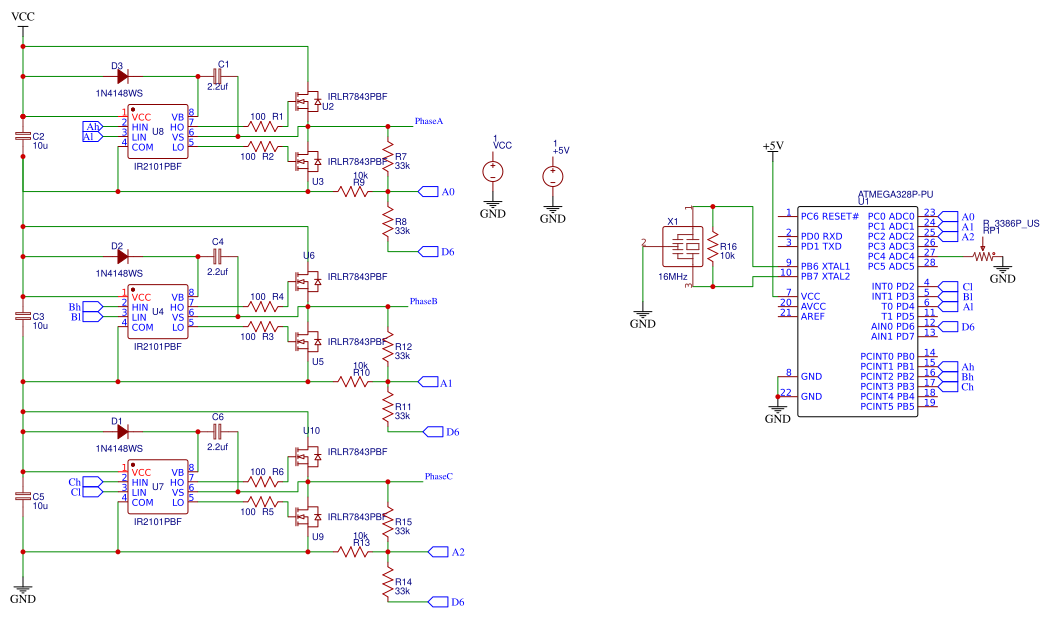Click the AREF pin label
Image resolution: width=1050 pixels, height=618 pixels.
(x=813, y=317)
